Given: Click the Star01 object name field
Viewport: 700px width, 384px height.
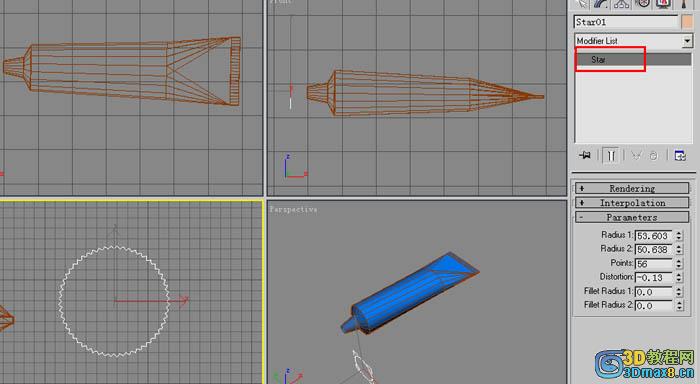Looking at the screenshot, I should pyautogui.click(x=626, y=22).
